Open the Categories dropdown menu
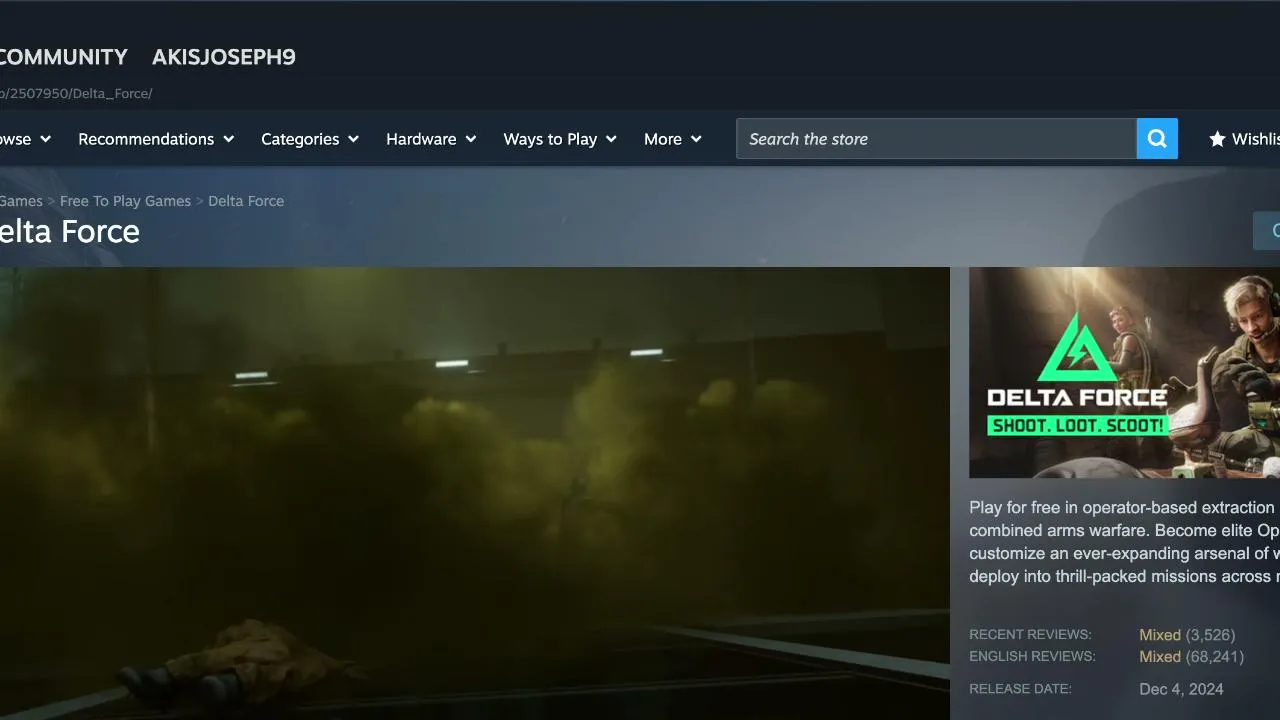 pyautogui.click(x=310, y=139)
